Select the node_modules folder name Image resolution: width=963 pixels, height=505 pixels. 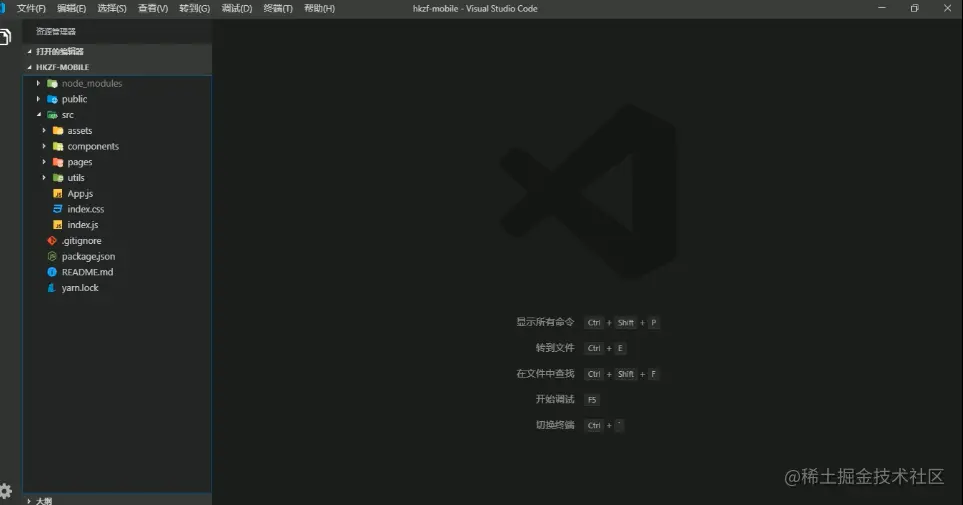92,84
